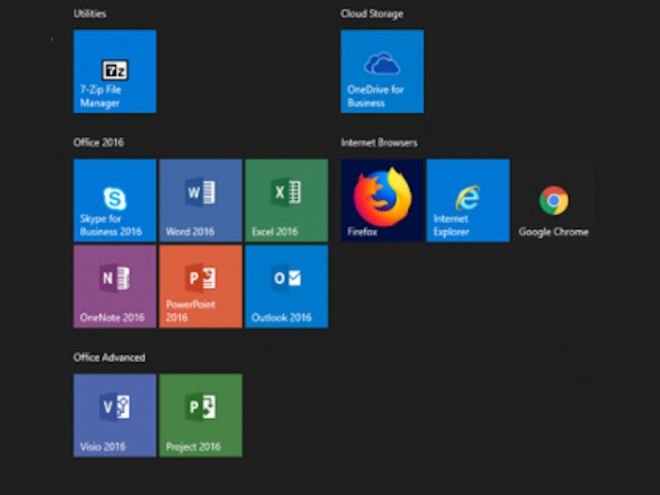This screenshot has height=495, width=660.
Task: Open the 7-Zip File Manager tile
Action: 115,71
